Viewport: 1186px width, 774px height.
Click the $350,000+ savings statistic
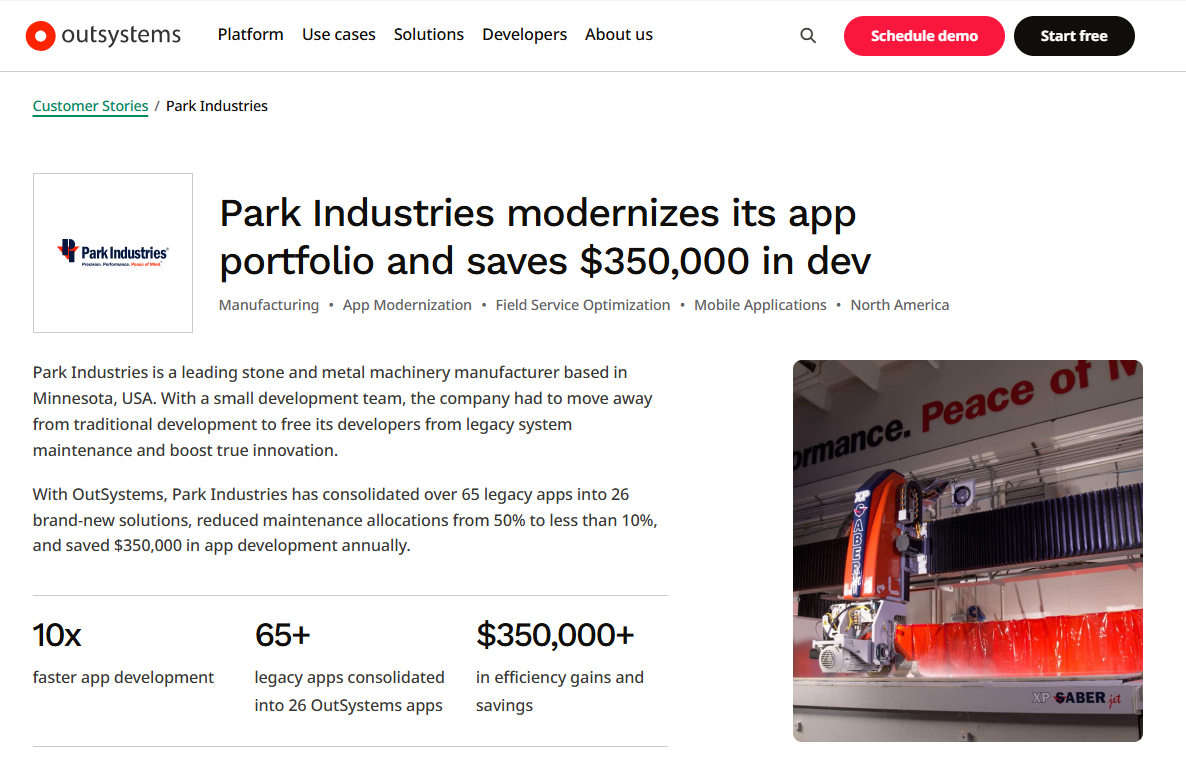(555, 635)
